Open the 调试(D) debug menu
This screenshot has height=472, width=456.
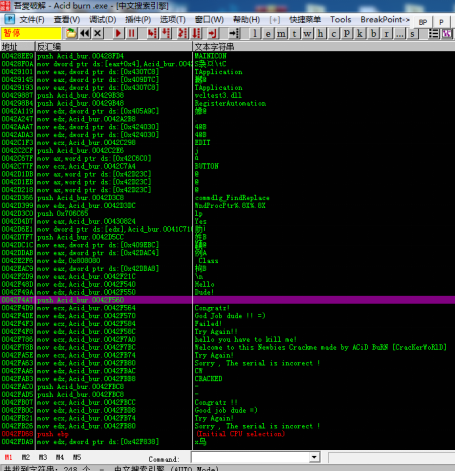tap(103, 20)
